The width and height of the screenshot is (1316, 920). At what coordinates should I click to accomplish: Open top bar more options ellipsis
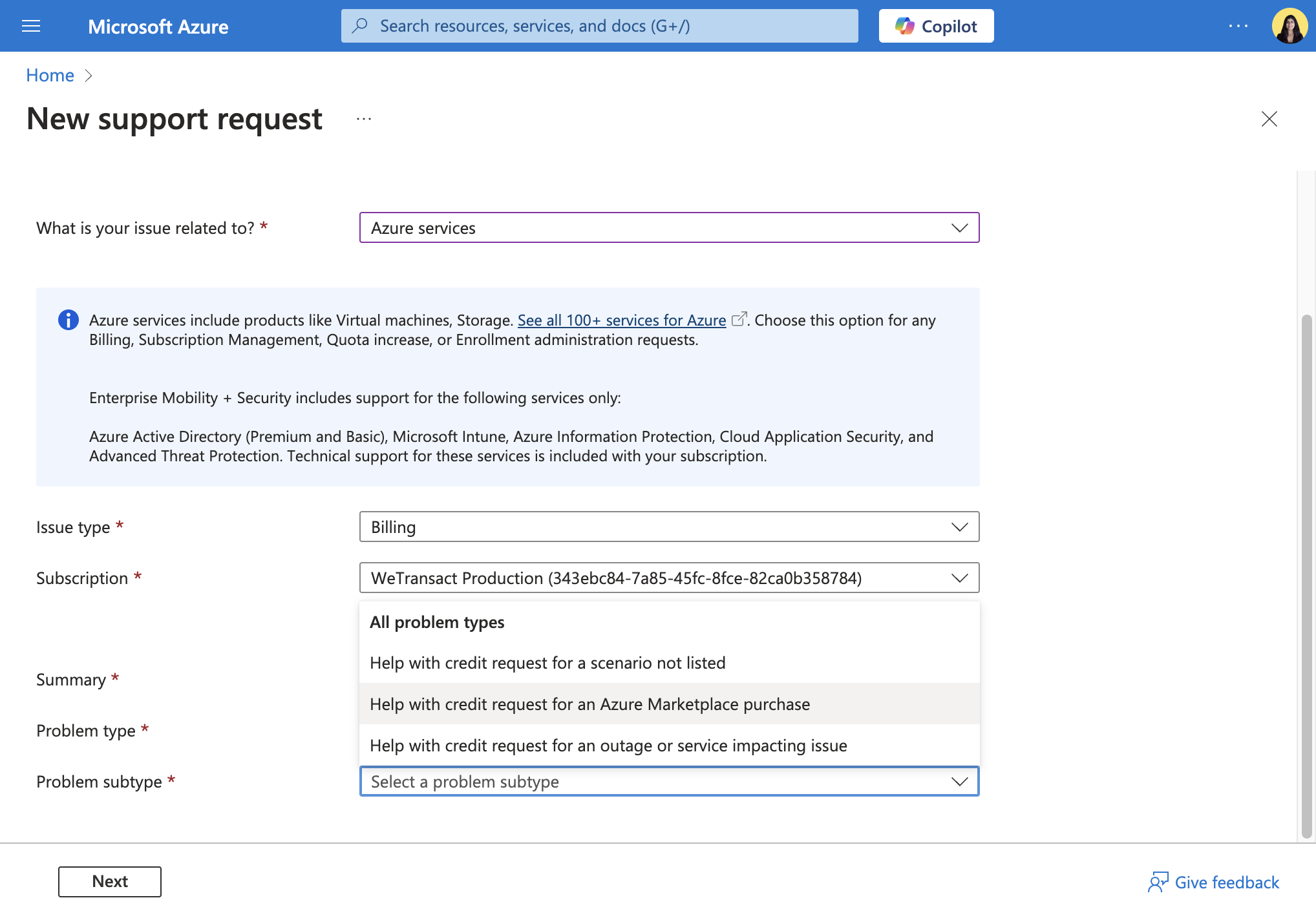coord(1238,26)
